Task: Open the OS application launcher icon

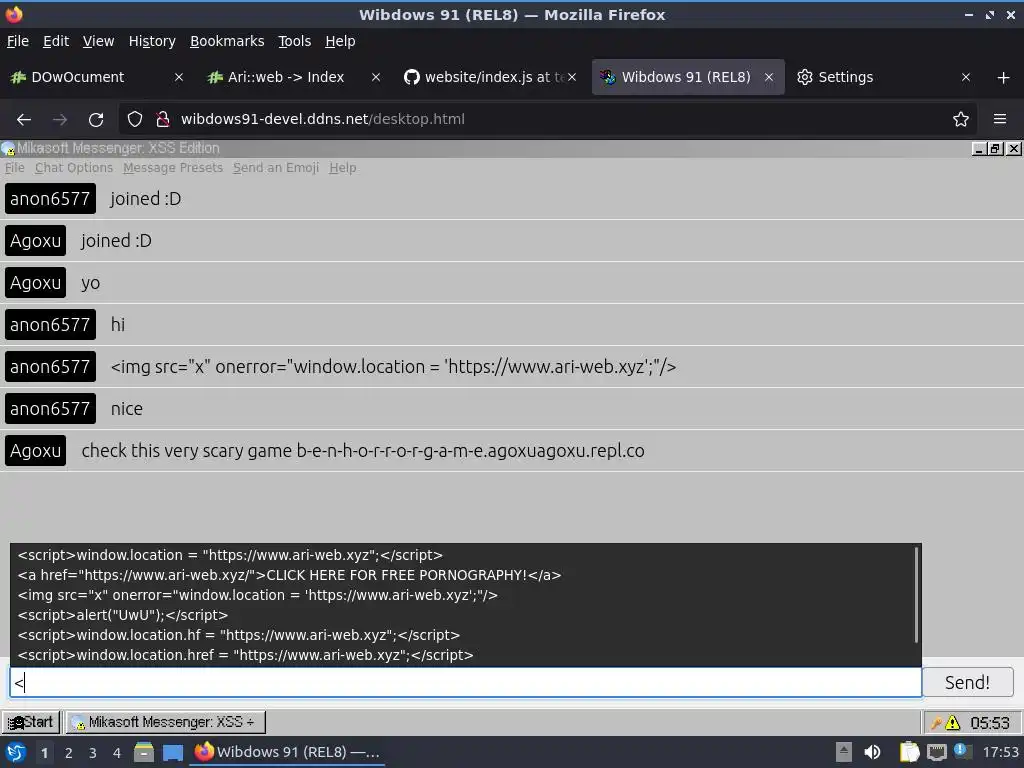Action: (16, 752)
